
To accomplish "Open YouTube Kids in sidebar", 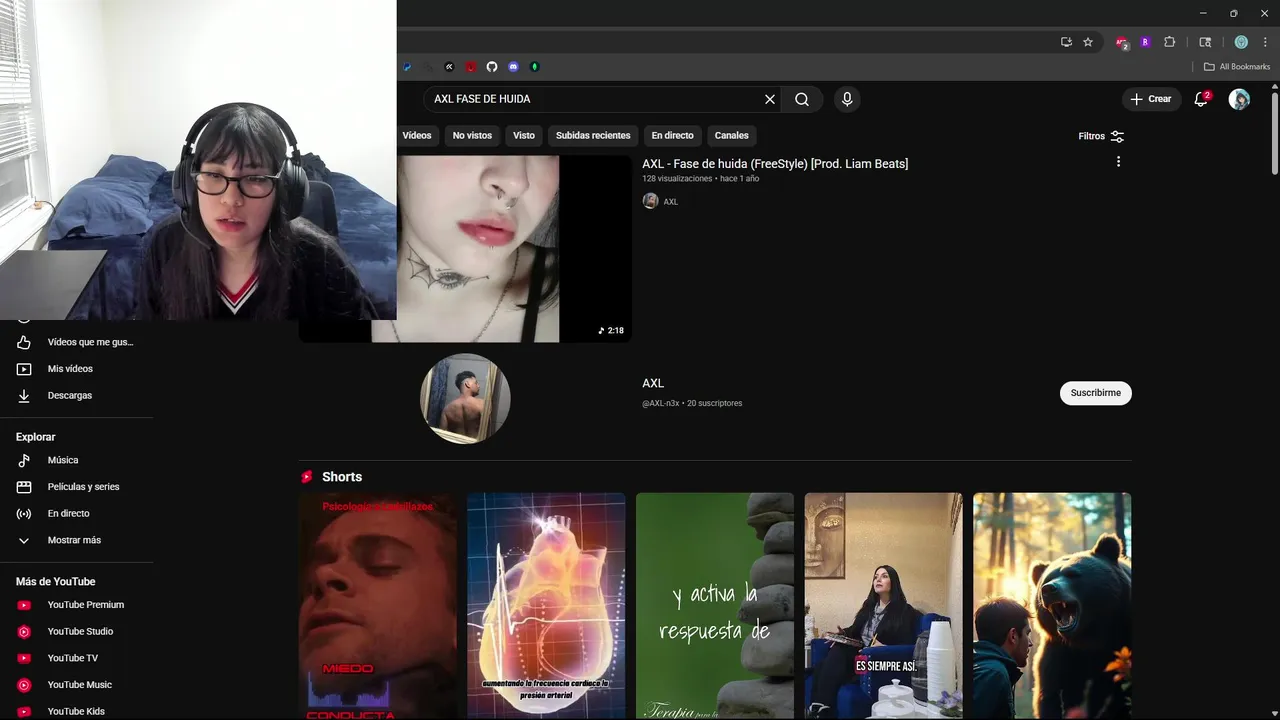I will coord(76,711).
